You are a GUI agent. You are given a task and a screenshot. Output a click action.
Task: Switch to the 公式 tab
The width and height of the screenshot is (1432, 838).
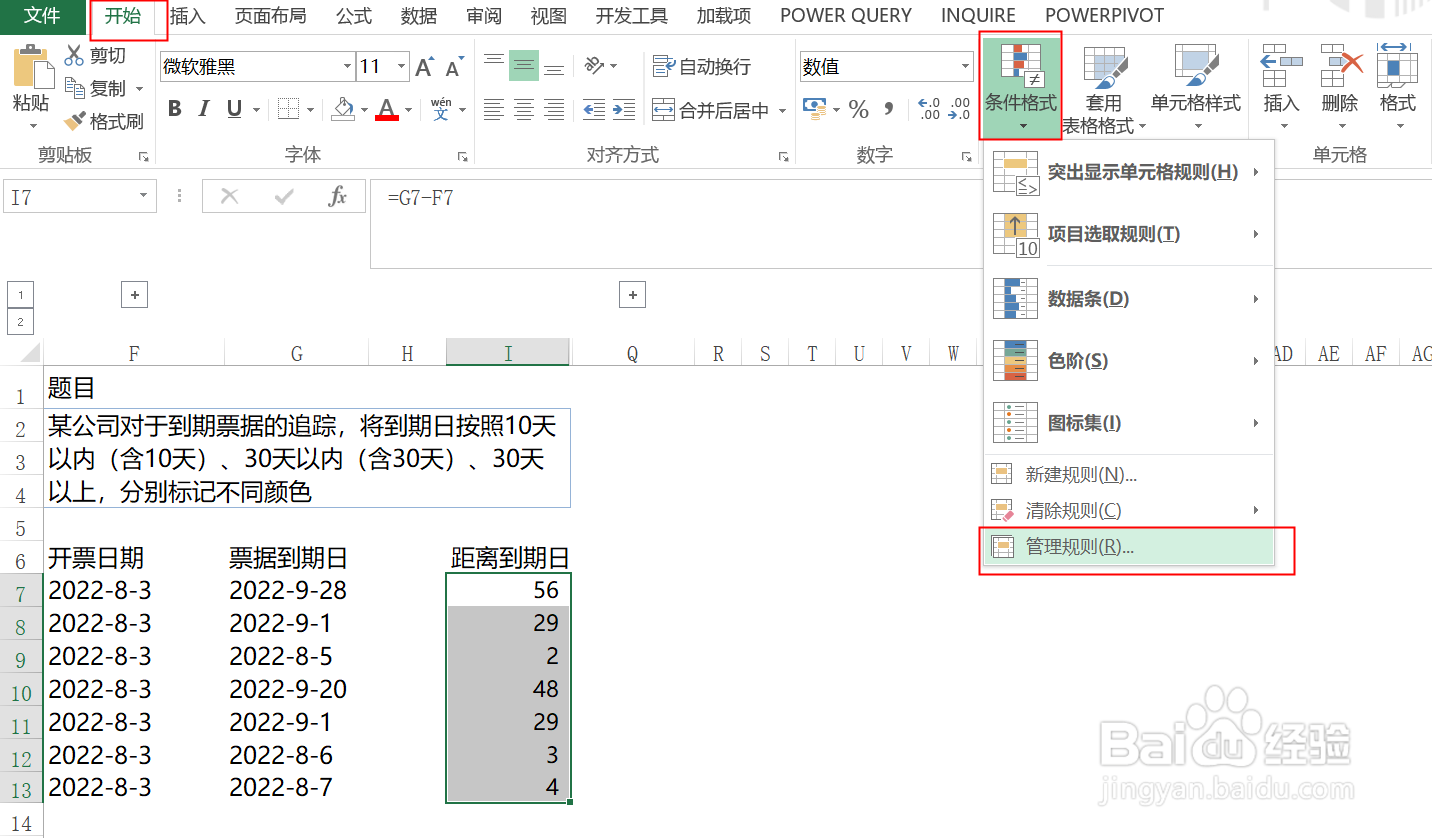click(354, 16)
